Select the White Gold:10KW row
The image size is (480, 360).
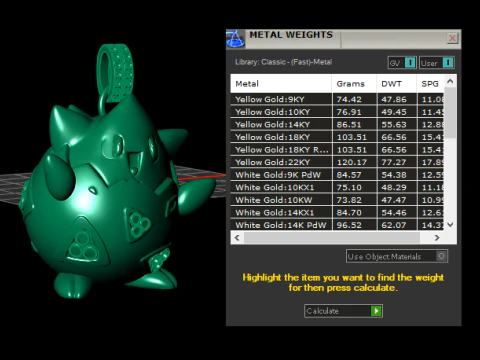[x=337, y=200]
